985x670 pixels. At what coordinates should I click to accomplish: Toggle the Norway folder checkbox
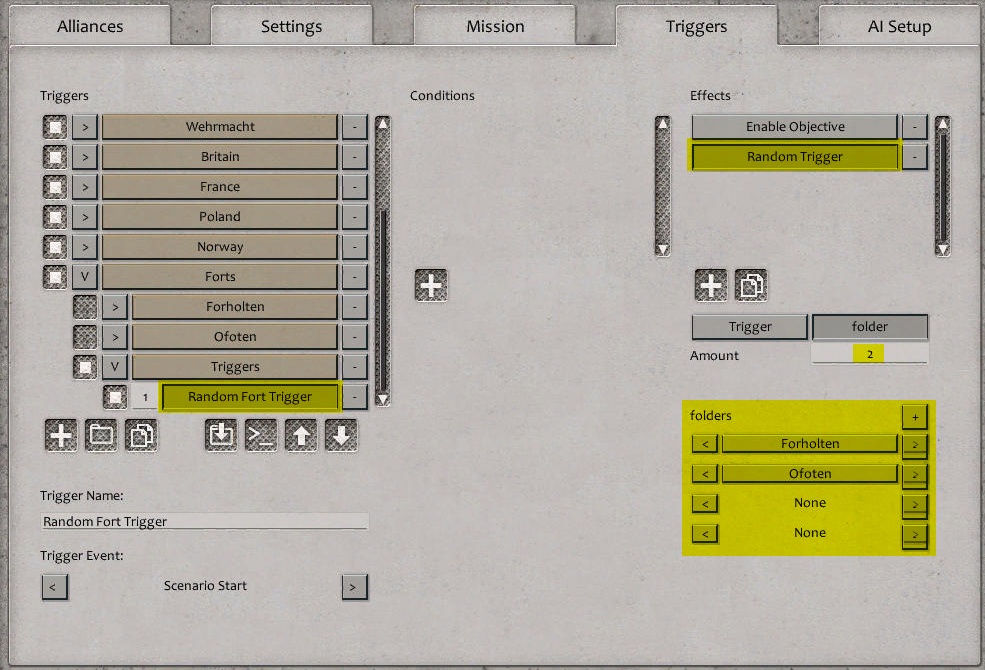click(55, 247)
